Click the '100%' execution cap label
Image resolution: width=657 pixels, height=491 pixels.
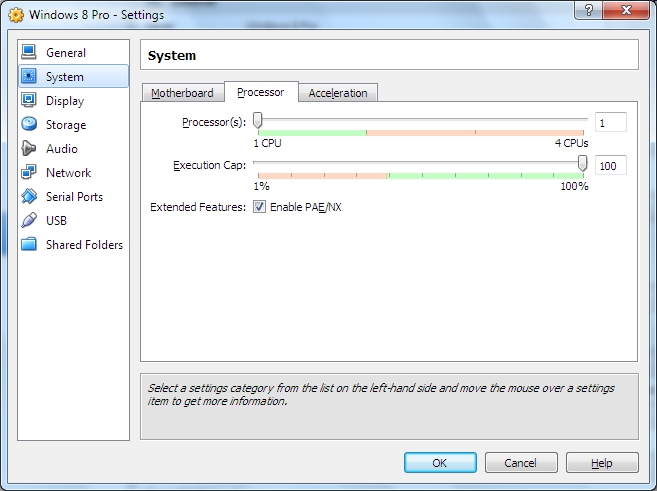click(574, 186)
